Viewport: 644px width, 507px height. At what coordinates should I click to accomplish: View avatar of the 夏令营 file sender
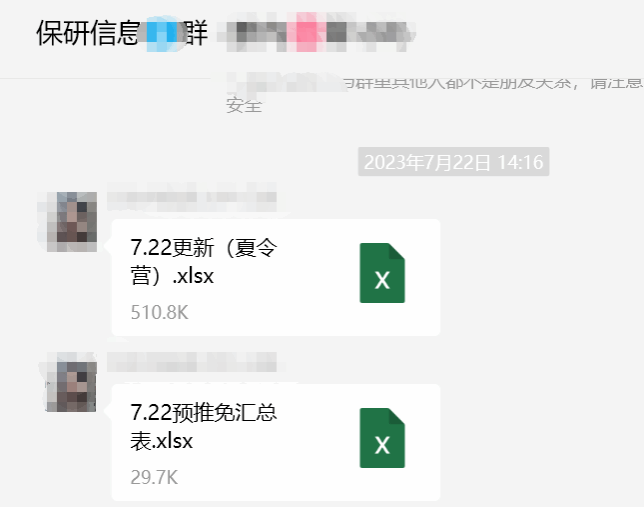(71, 222)
